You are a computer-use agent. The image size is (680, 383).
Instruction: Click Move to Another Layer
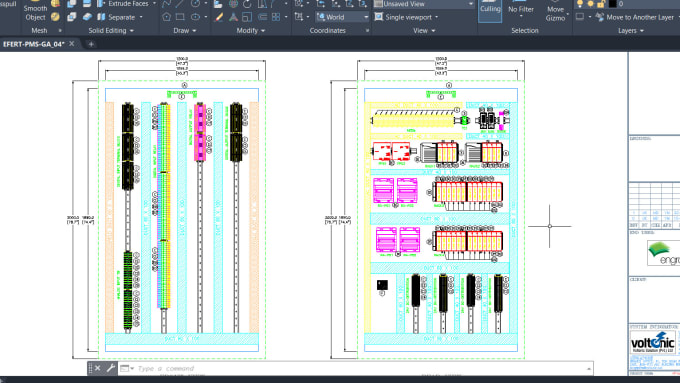[635, 17]
